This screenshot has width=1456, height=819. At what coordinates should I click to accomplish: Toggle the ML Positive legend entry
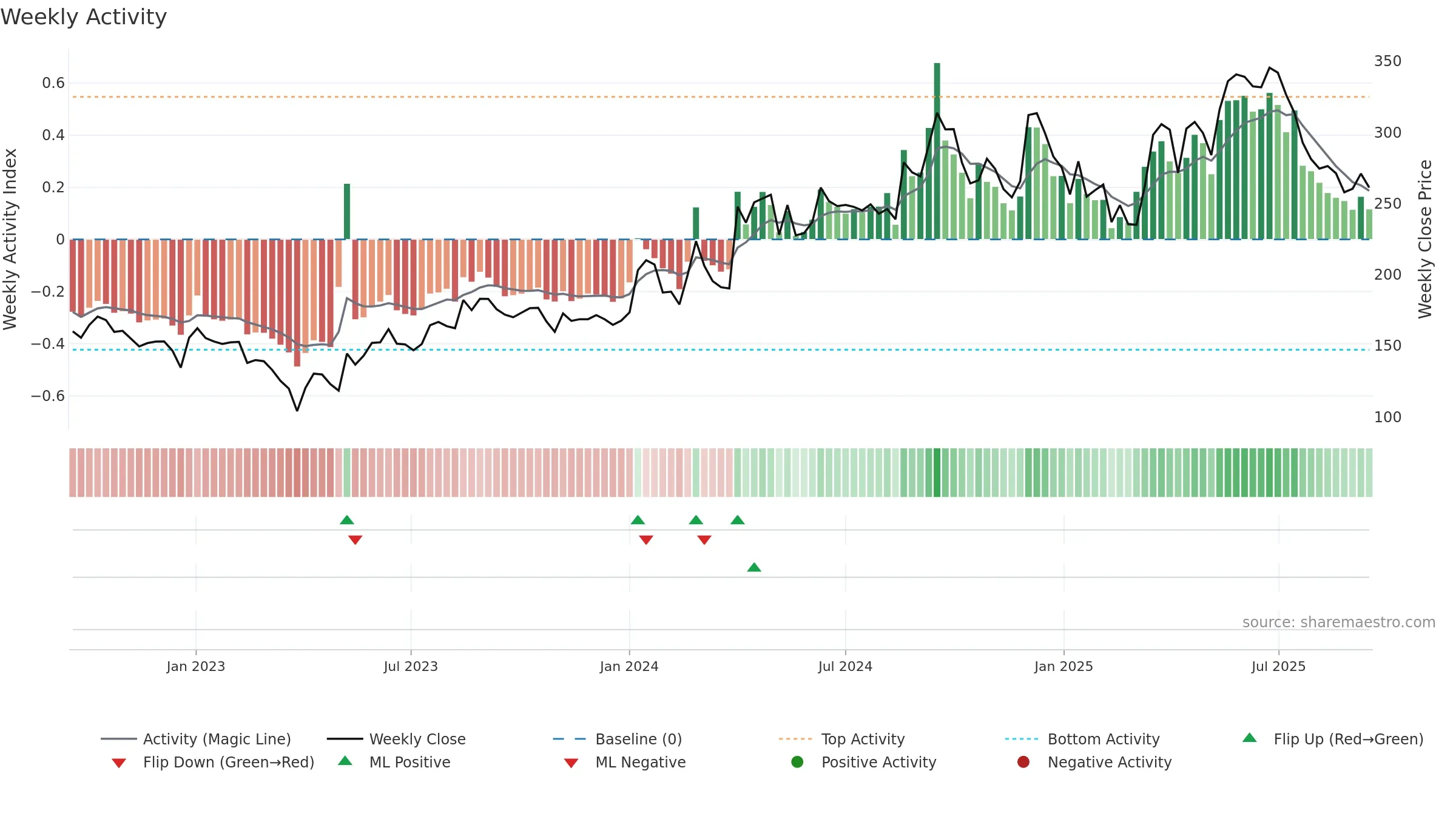tap(394, 762)
